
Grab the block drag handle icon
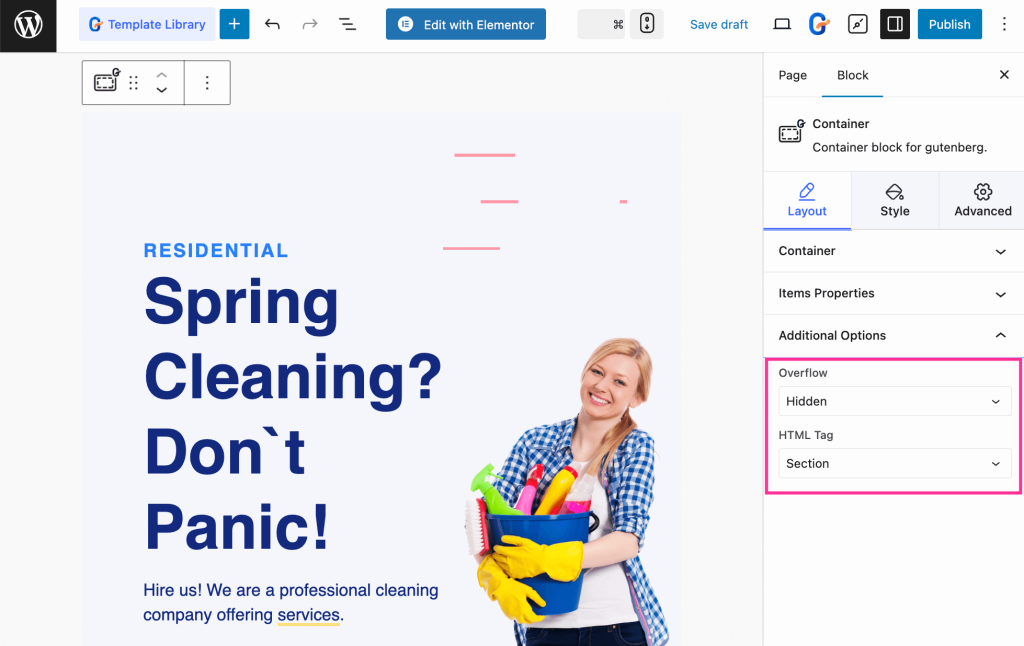[x=133, y=82]
